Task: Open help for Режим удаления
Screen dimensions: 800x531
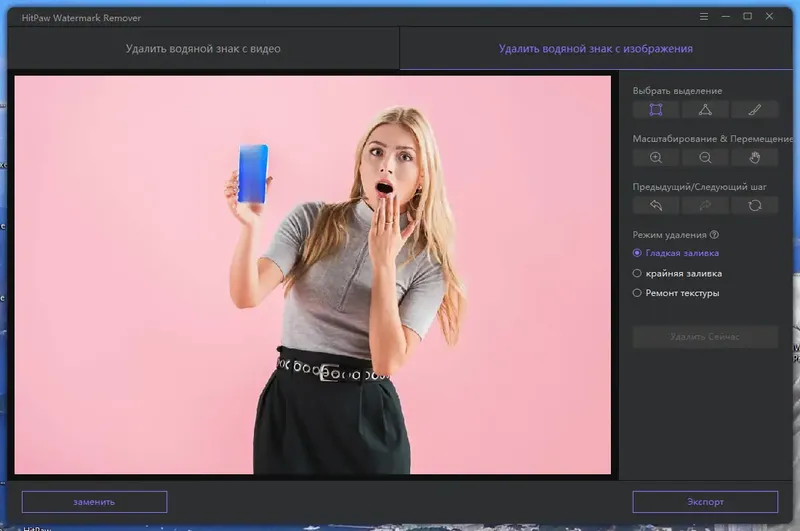Action: [714, 235]
